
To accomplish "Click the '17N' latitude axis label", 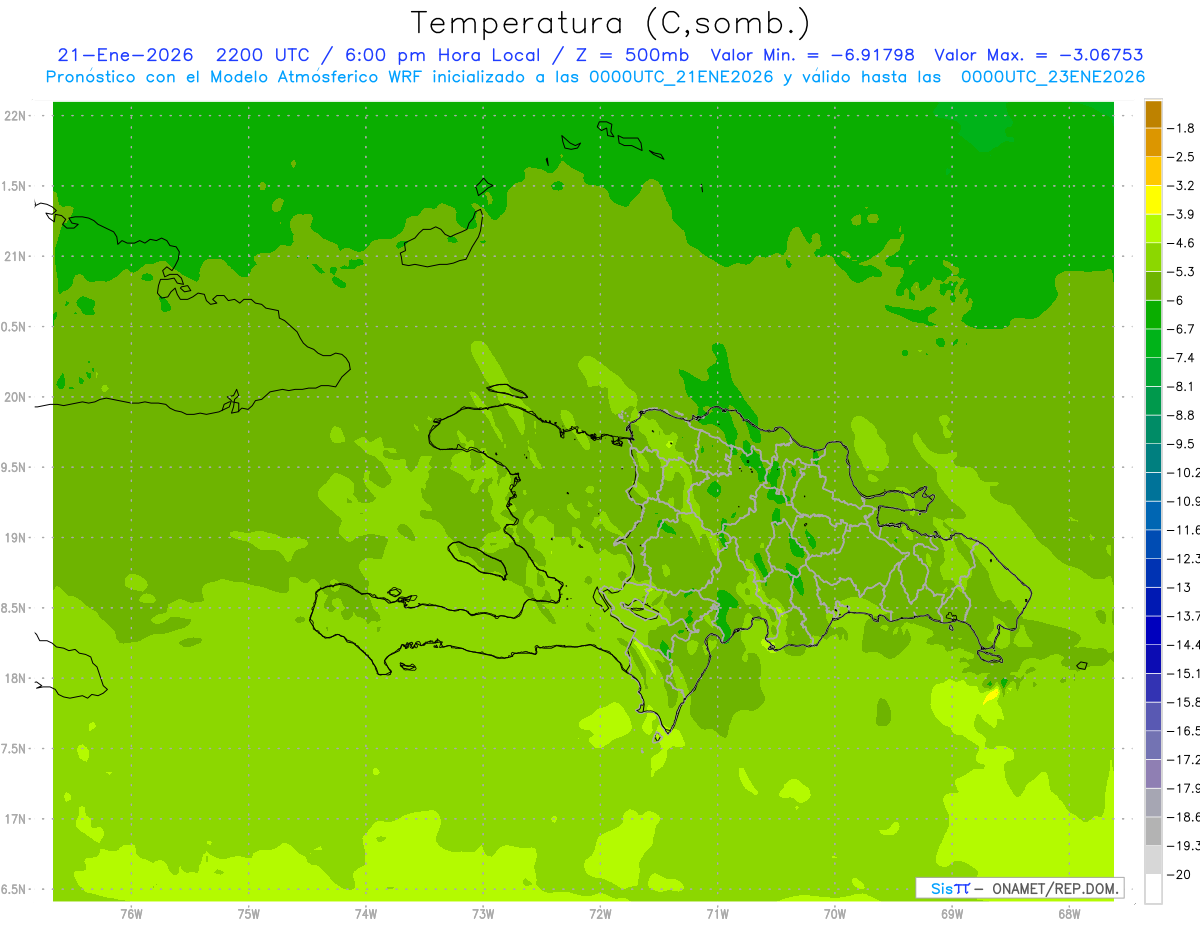I will click(x=16, y=819).
